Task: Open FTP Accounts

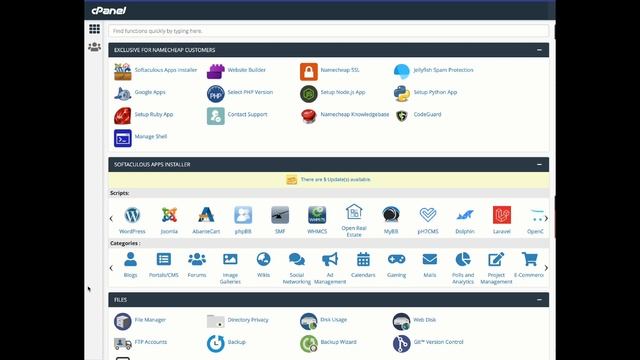Action: [x=140, y=343]
